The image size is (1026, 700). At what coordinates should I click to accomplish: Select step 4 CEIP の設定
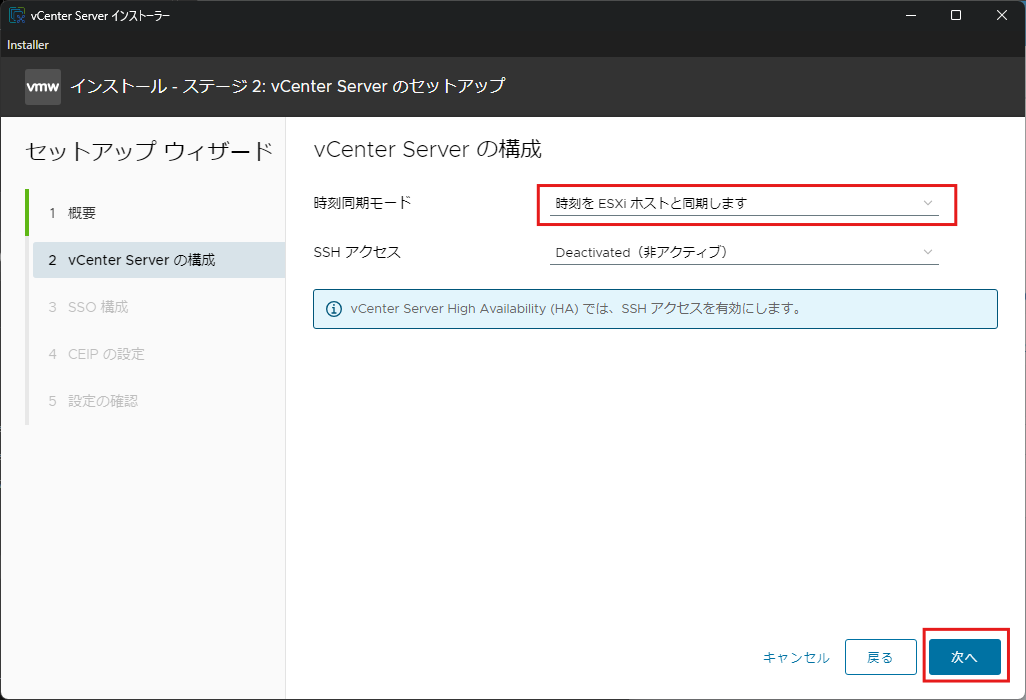click(158, 354)
